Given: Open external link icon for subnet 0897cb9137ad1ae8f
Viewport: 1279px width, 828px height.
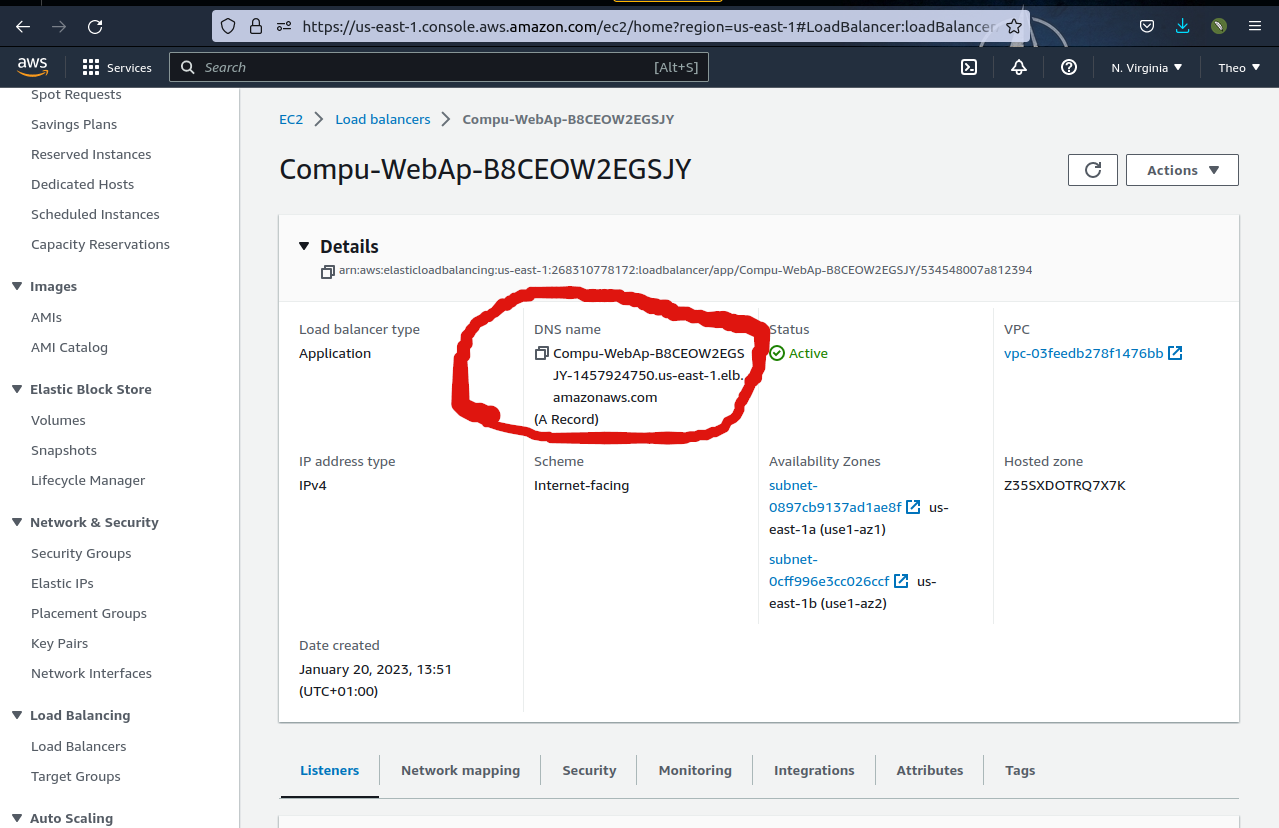Looking at the screenshot, I should coord(913,507).
